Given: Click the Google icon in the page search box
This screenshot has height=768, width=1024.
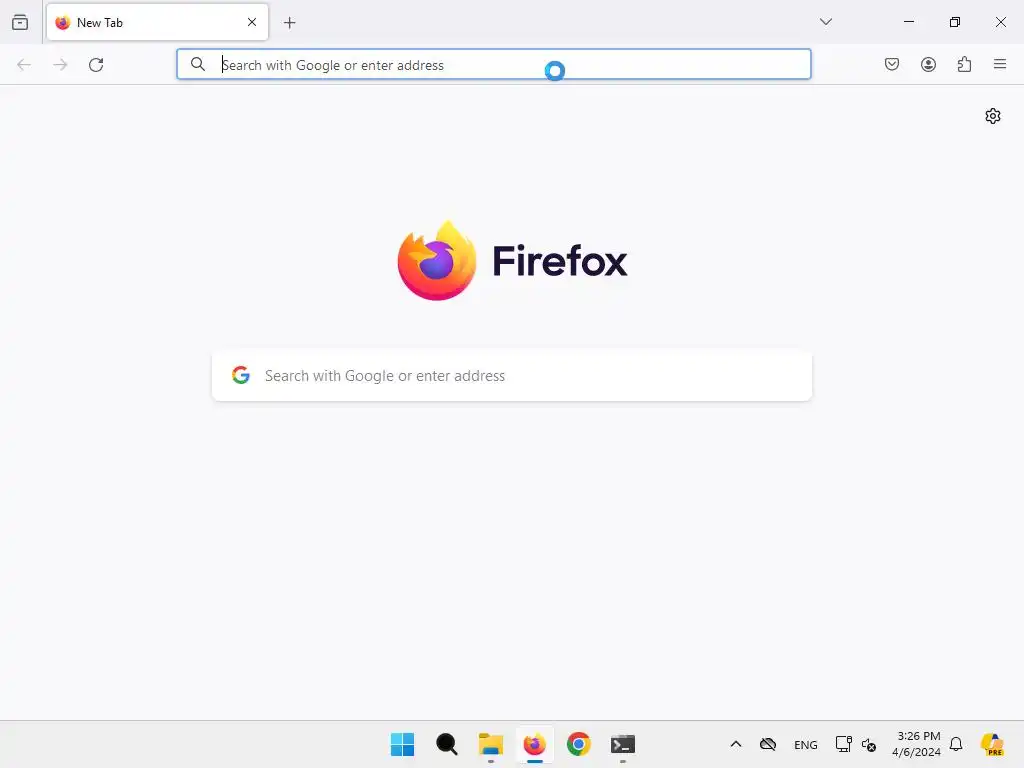Looking at the screenshot, I should 241,375.
